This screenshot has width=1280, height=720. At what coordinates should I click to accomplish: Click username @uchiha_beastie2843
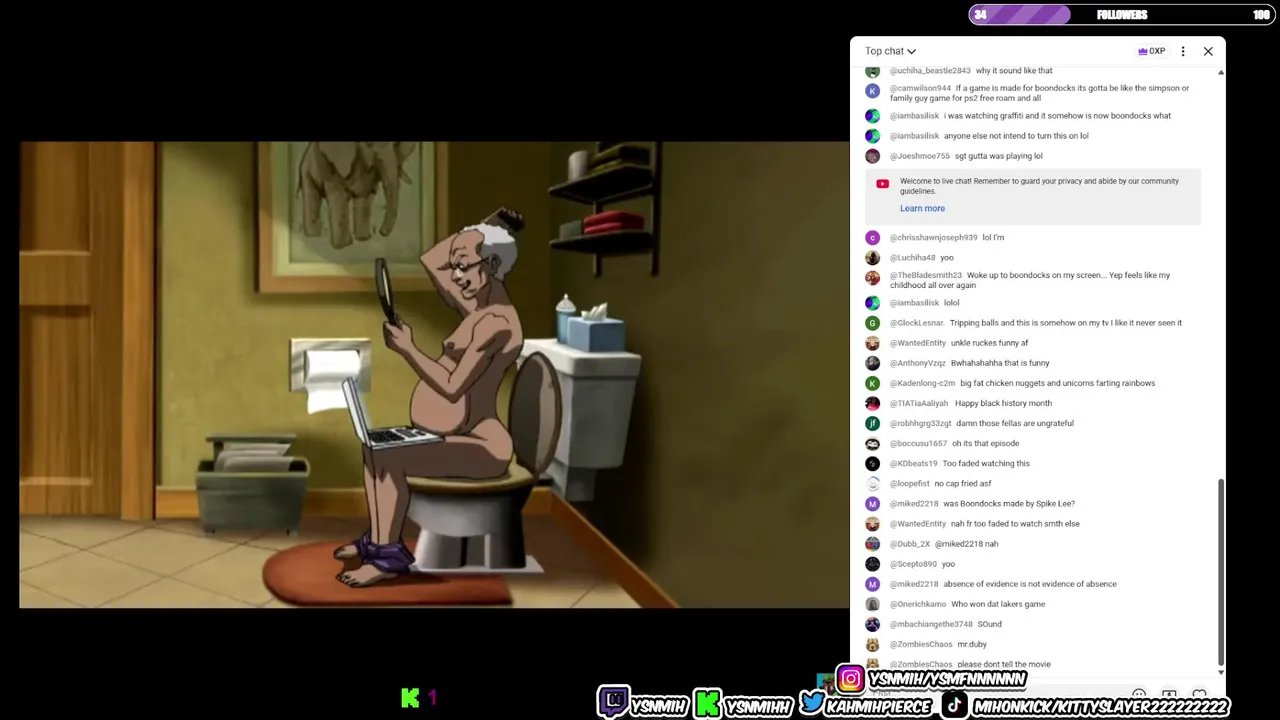click(930, 71)
